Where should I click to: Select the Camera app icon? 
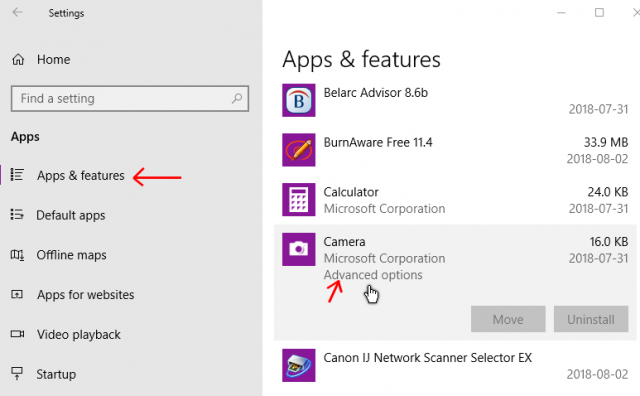point(298,249)
